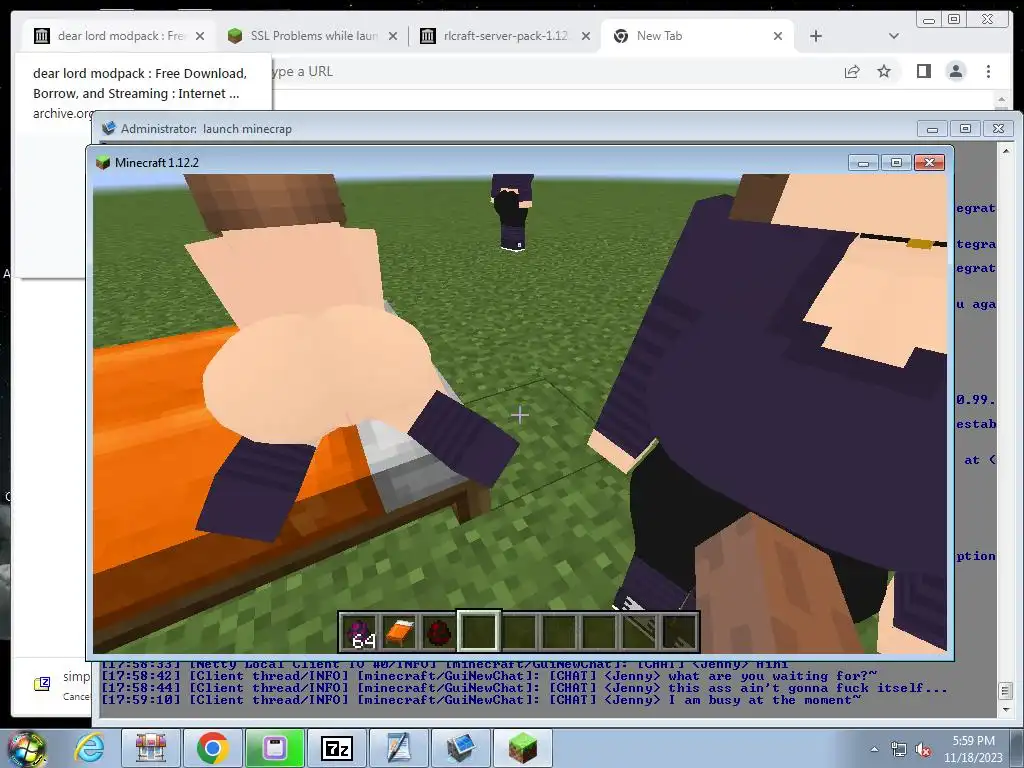Open the purple device icon on taskbar
The image size is (1024, 768).
(x=274, y=748)
